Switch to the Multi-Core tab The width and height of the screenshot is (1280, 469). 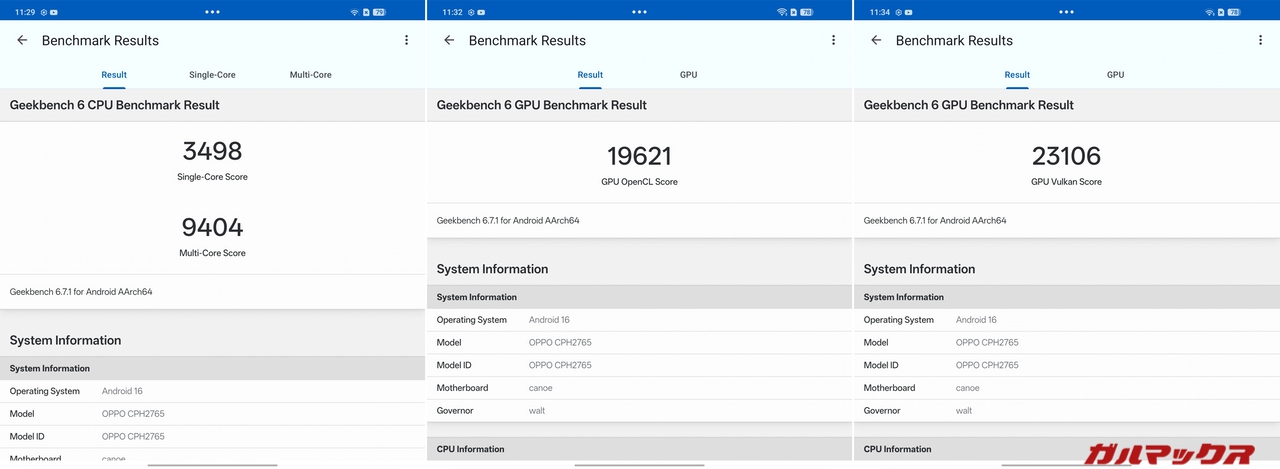pyautogui.click(x=310, y=75)
